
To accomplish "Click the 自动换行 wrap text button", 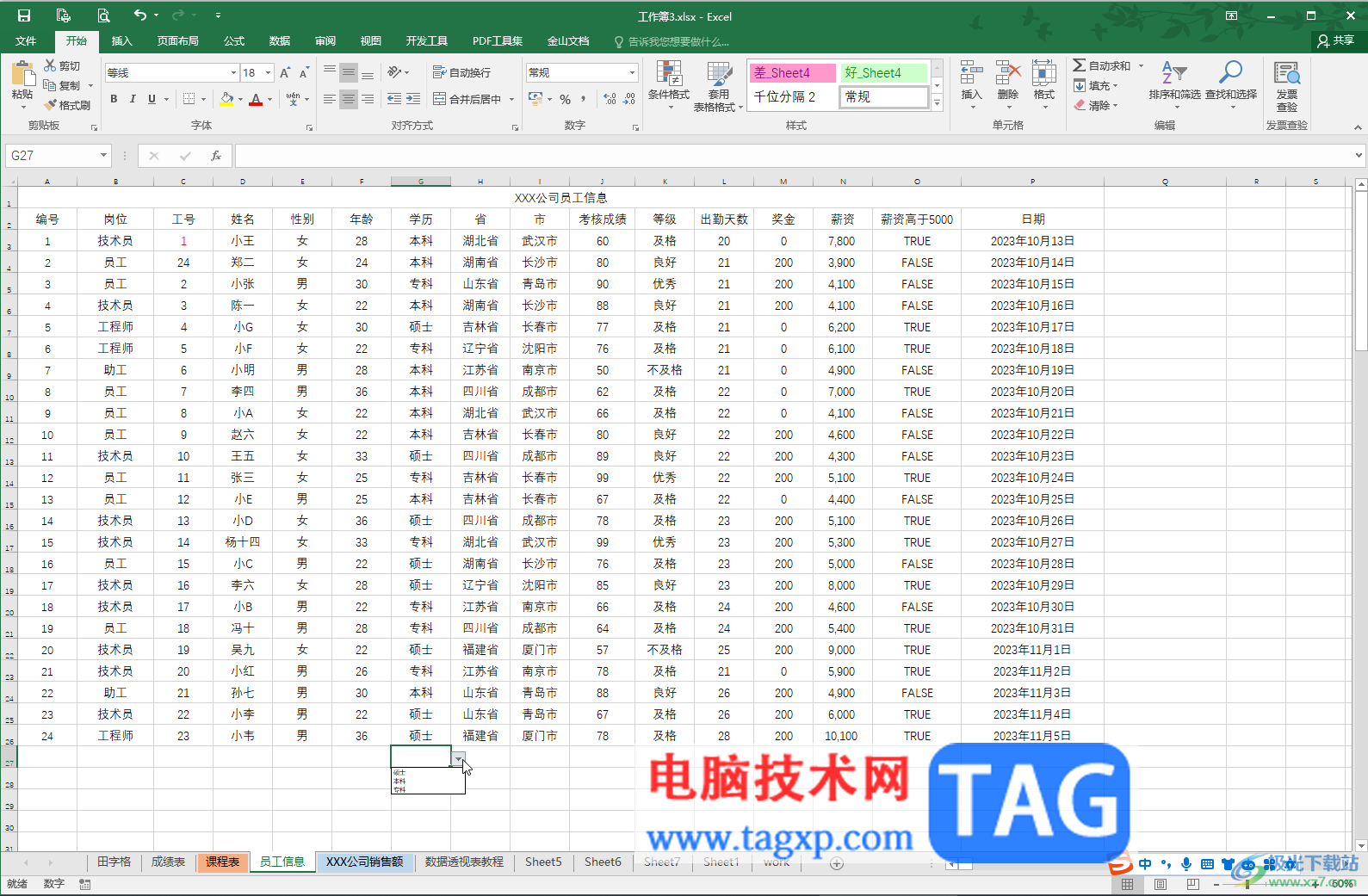I will click(x=461, y=72).
